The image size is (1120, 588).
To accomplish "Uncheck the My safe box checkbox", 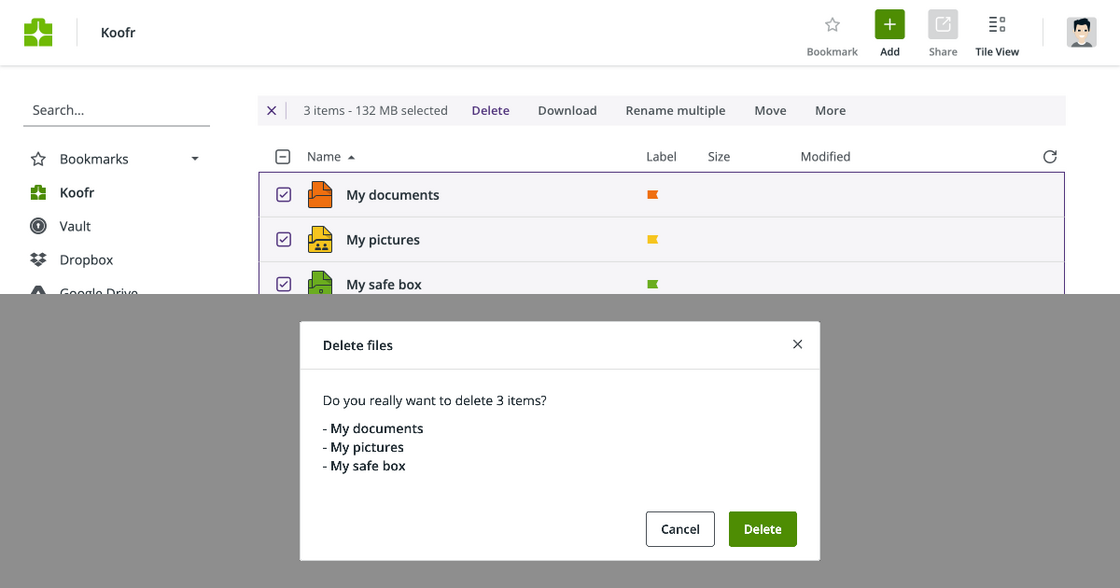I will click(x=284, y=284).
